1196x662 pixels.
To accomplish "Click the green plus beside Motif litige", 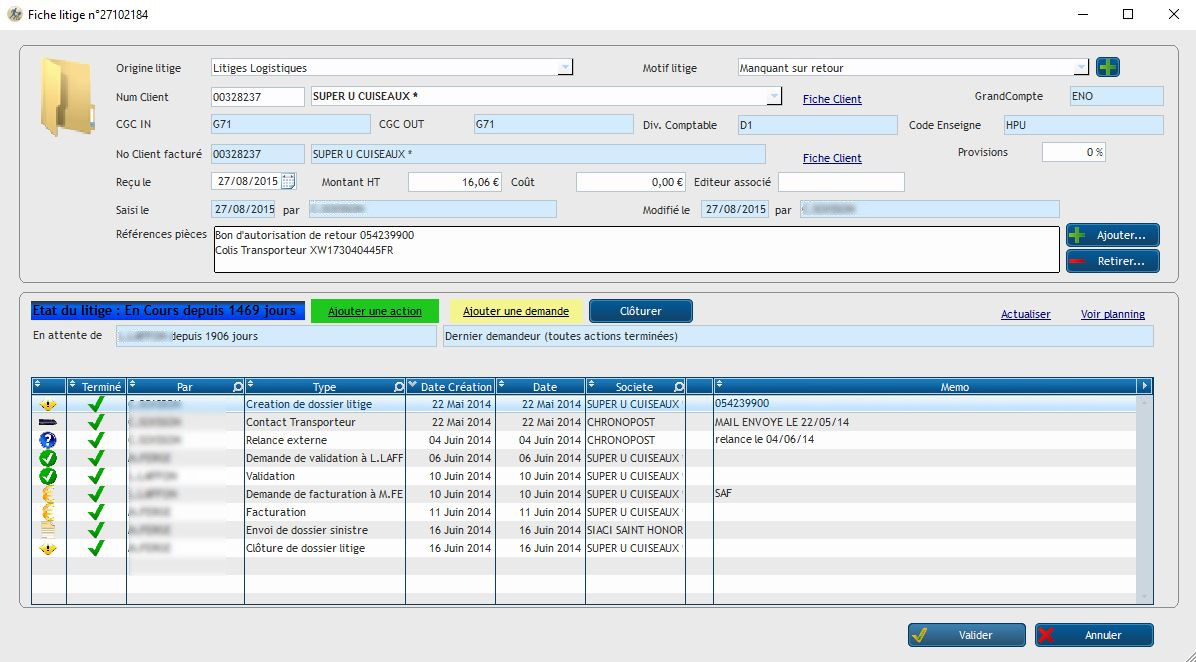I will click(x=1108, y=67).
